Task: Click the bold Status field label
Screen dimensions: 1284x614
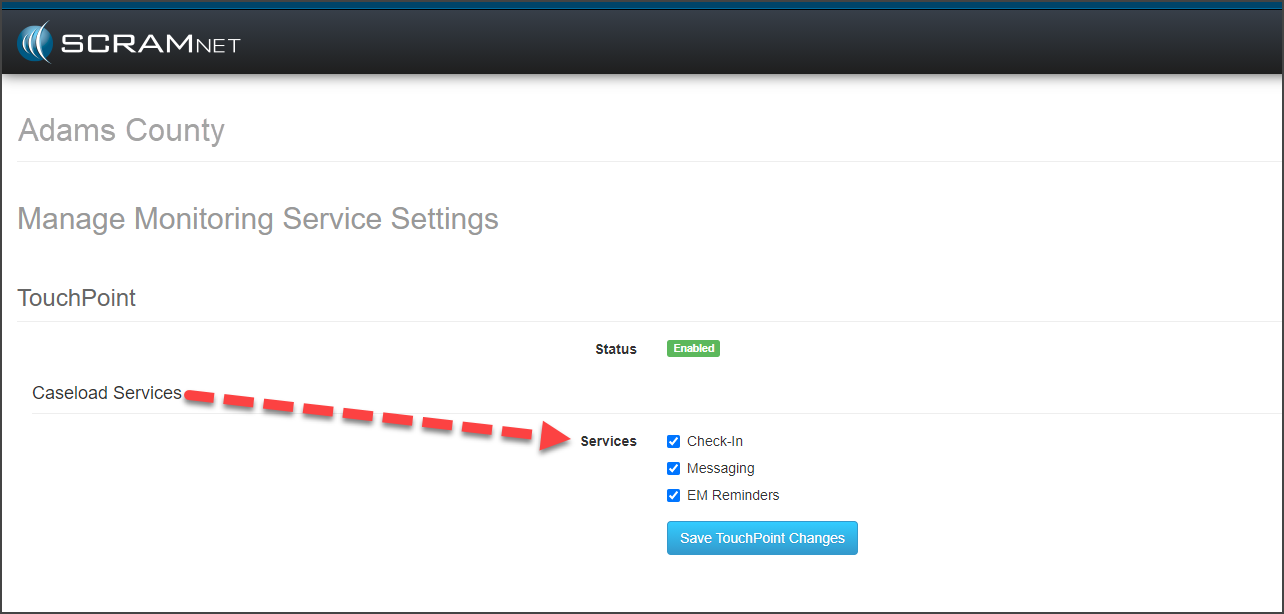Action: tap(615, 349)
